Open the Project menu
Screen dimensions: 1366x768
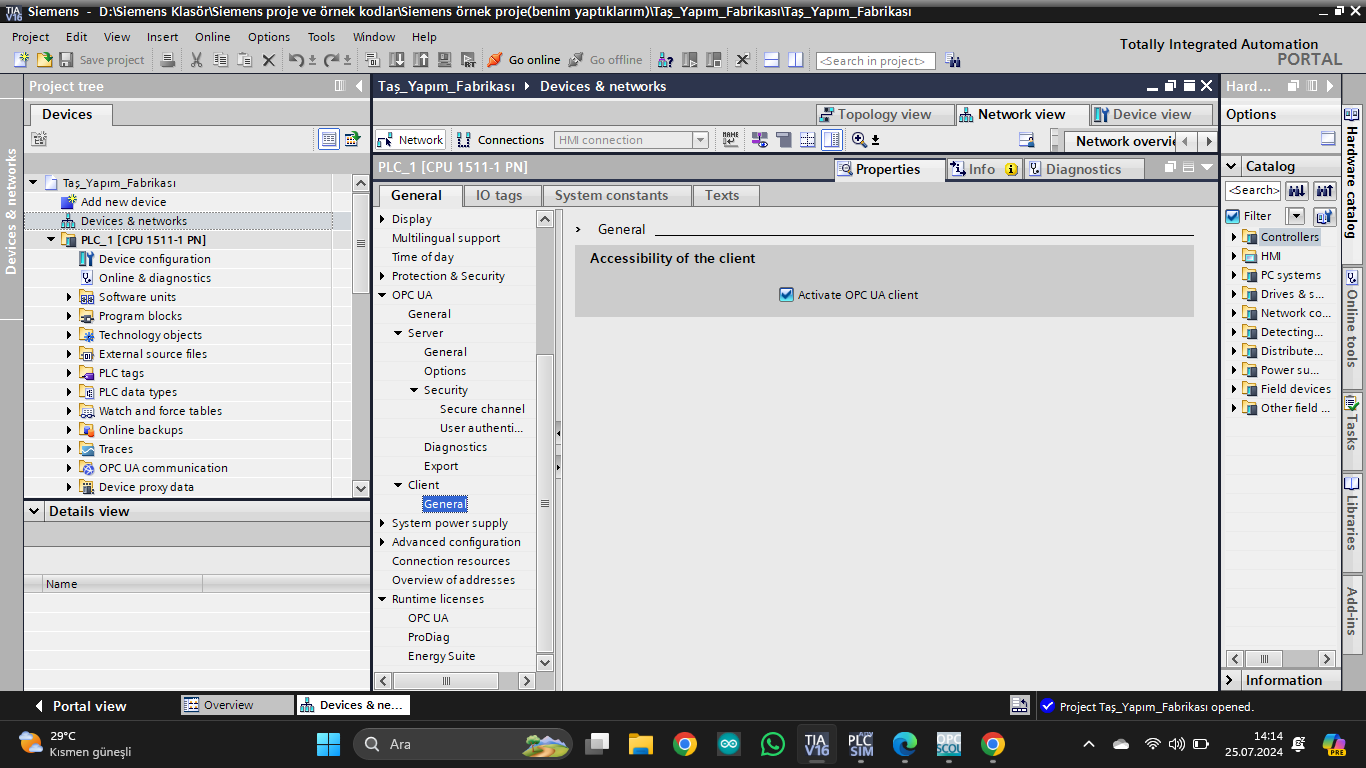tap(30, 37)
